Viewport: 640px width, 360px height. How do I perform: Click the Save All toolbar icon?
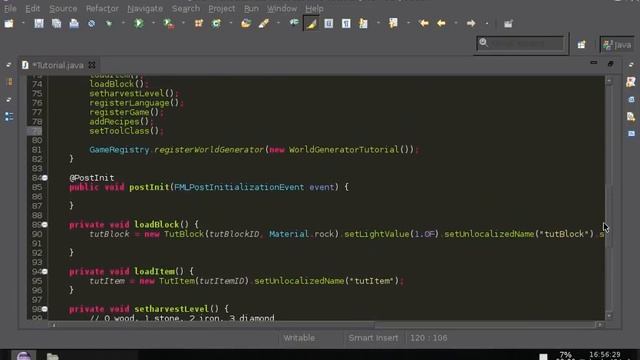pos(56,24)
